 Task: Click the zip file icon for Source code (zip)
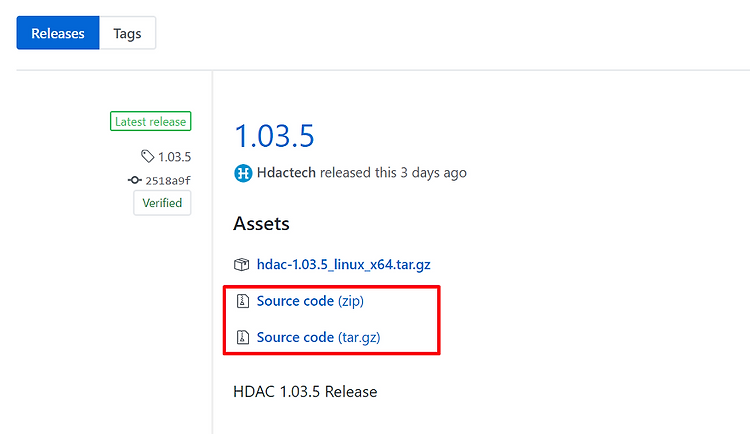pyautogui.click(x=243, y=301)
